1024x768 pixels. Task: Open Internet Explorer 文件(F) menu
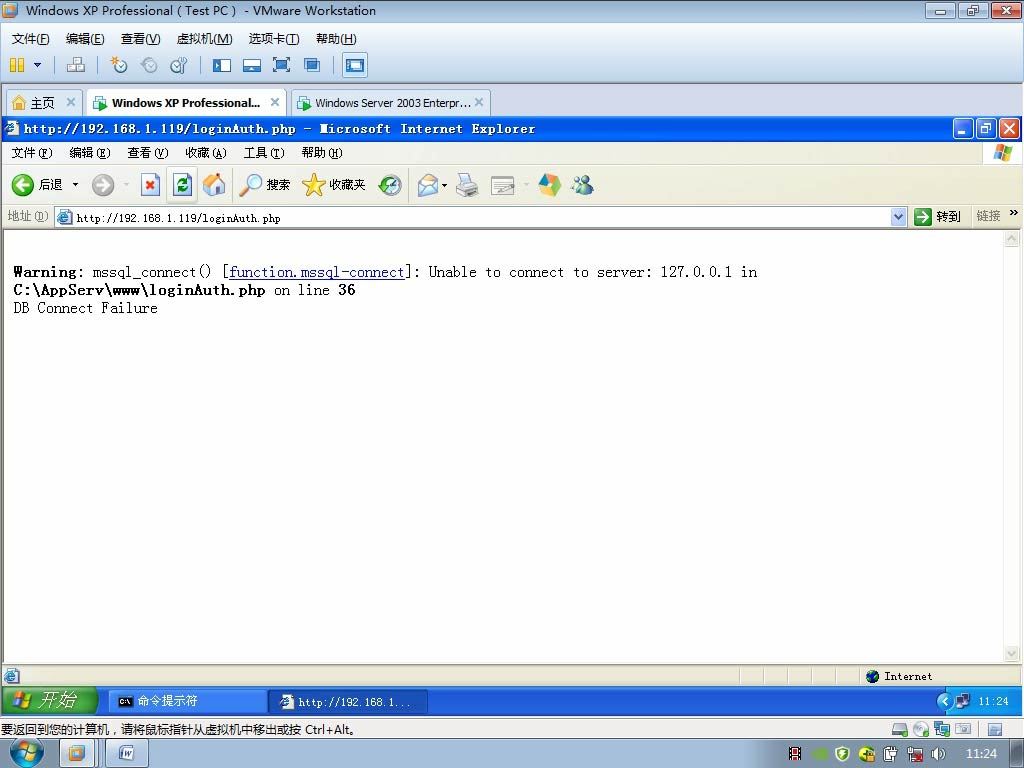click(x=32, y=153)
